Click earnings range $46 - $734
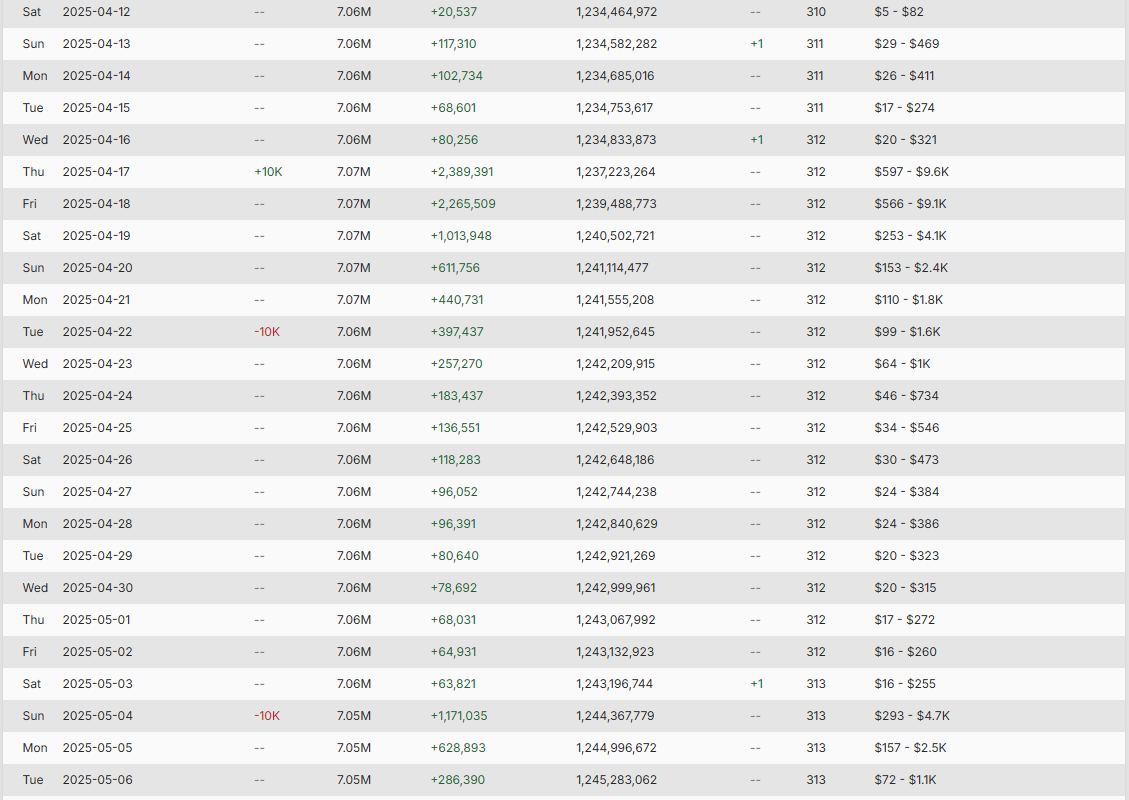 (907, 396)
